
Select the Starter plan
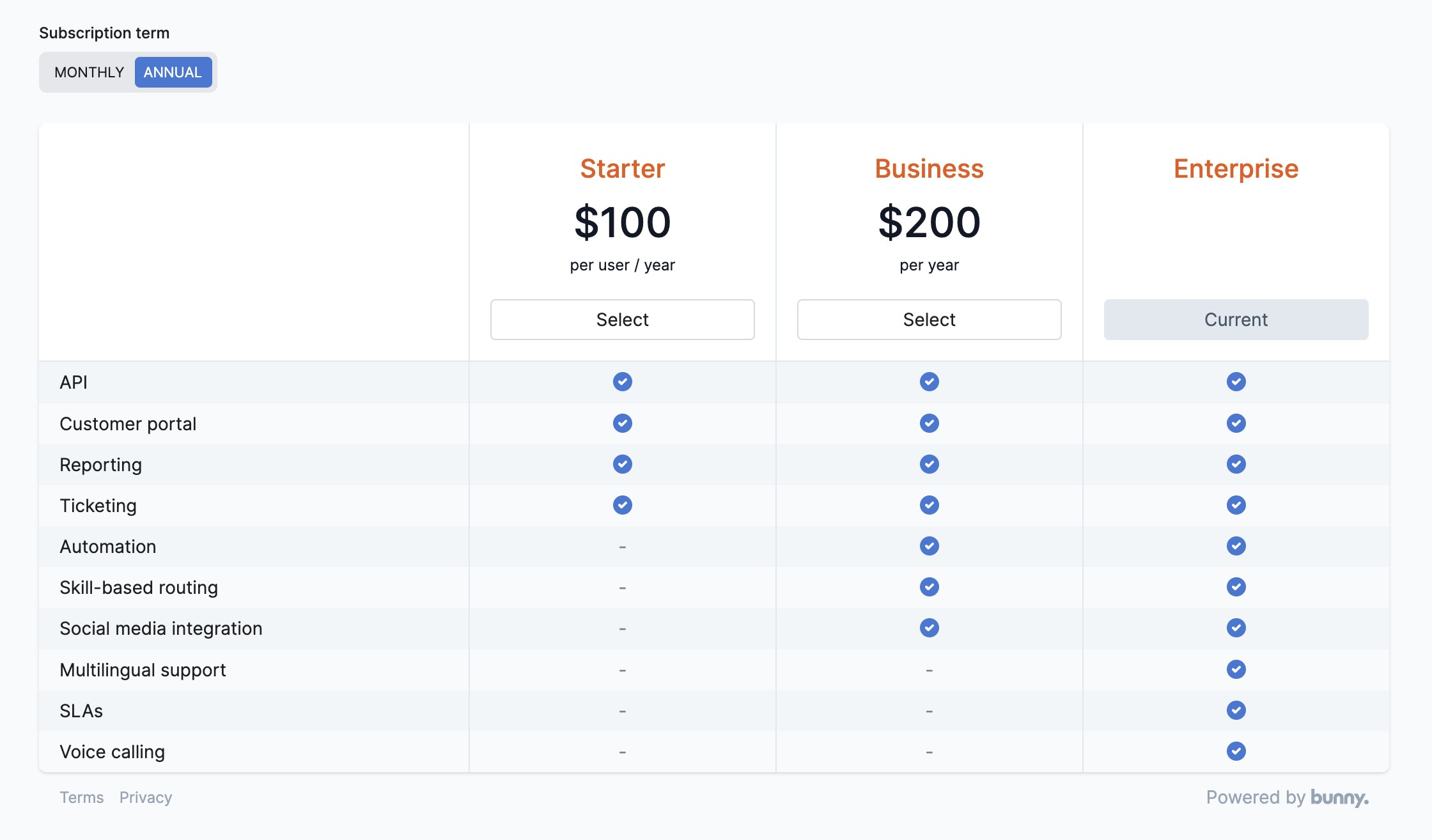(622, 320)
